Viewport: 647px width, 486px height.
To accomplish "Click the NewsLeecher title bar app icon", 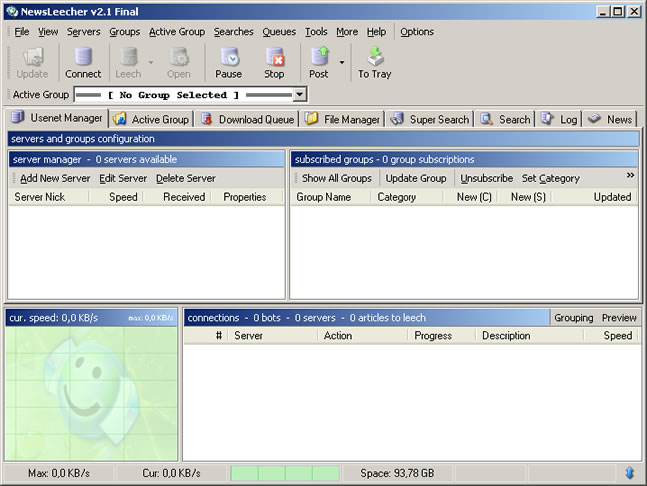I will 12,12.
